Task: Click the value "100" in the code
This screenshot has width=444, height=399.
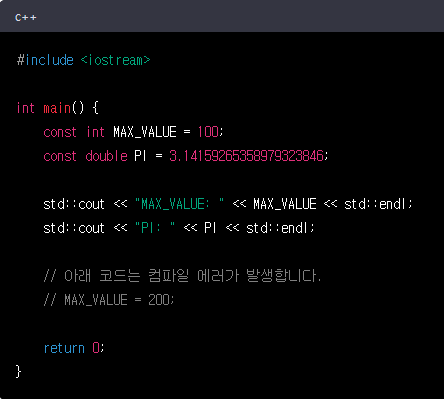Action: tap(208, 132)
